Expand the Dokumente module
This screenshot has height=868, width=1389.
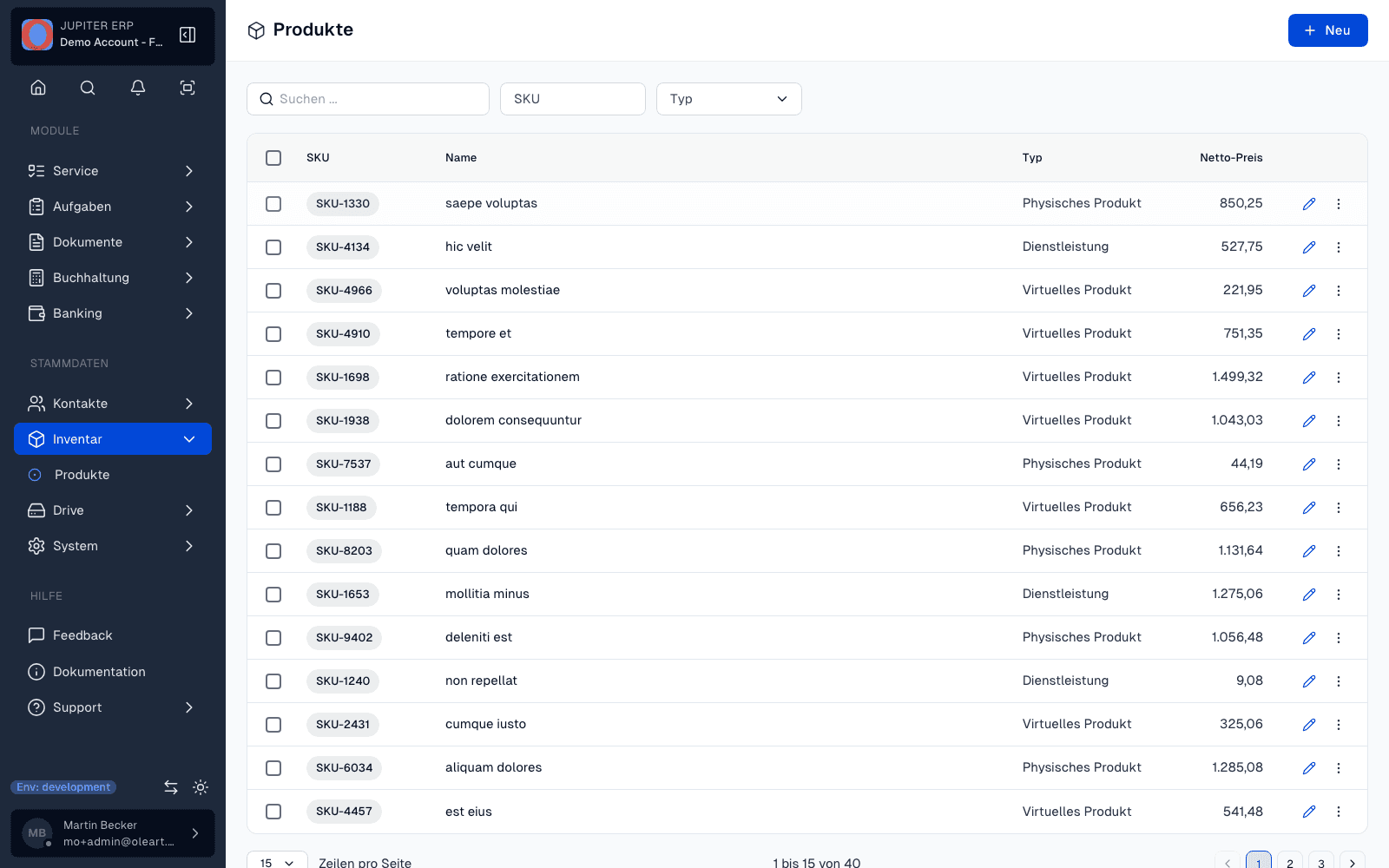113,242
